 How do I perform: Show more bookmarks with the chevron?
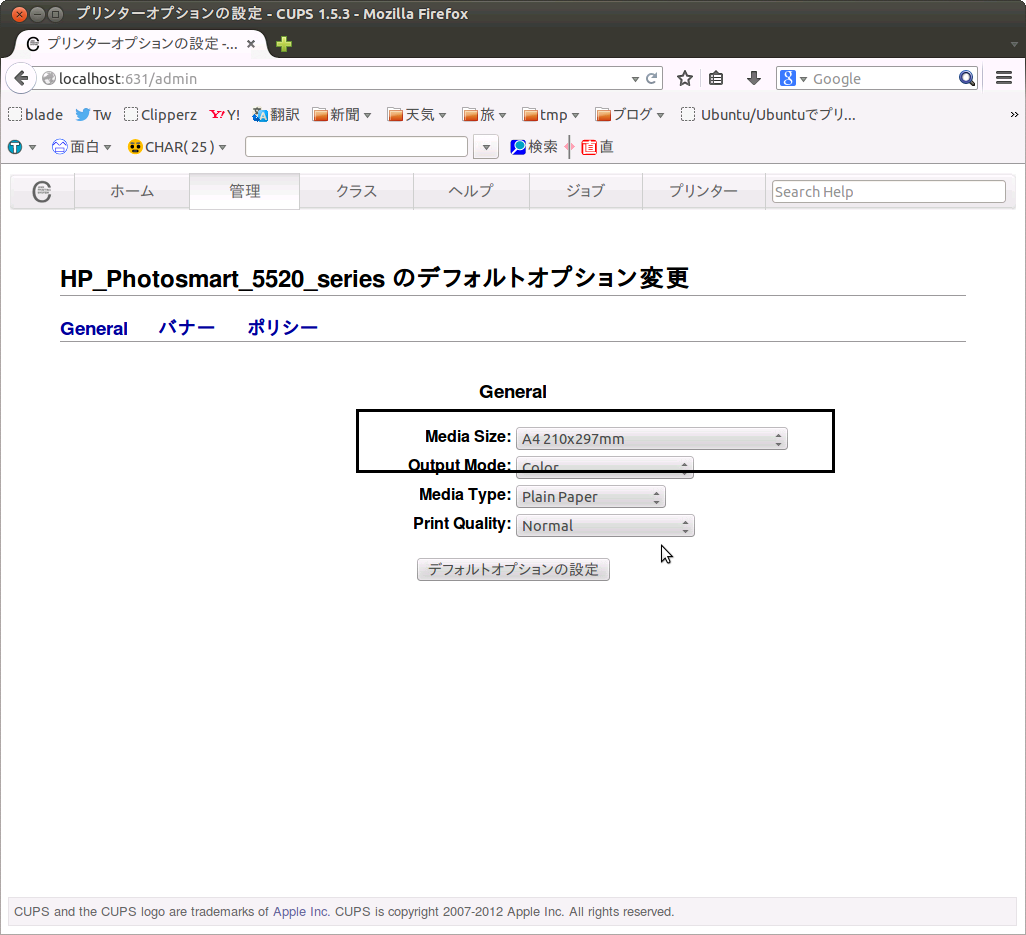click(1014, 115)
